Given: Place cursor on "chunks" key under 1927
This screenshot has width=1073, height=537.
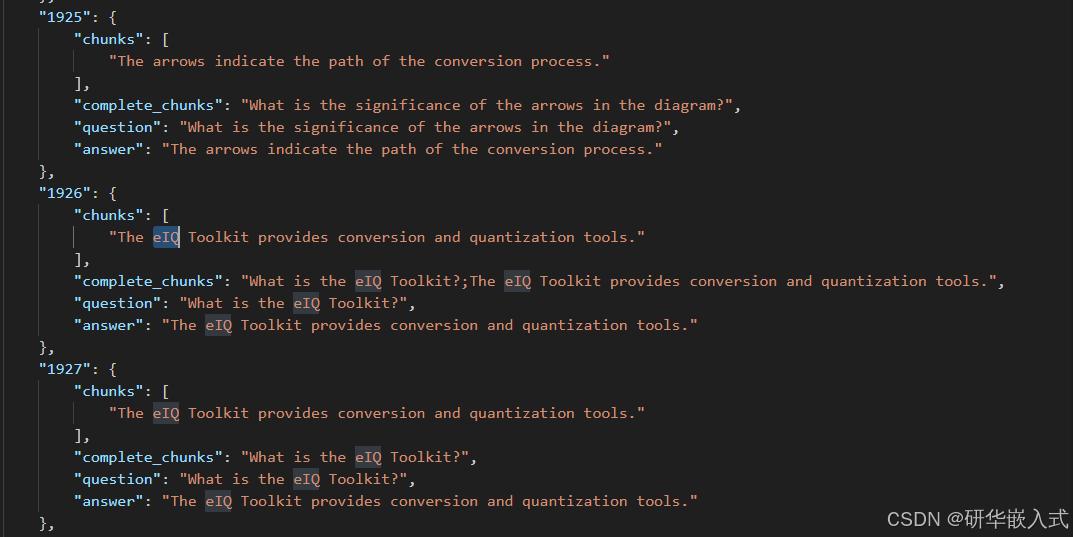Looking at the screenshot, I should [x=109, y=391].
